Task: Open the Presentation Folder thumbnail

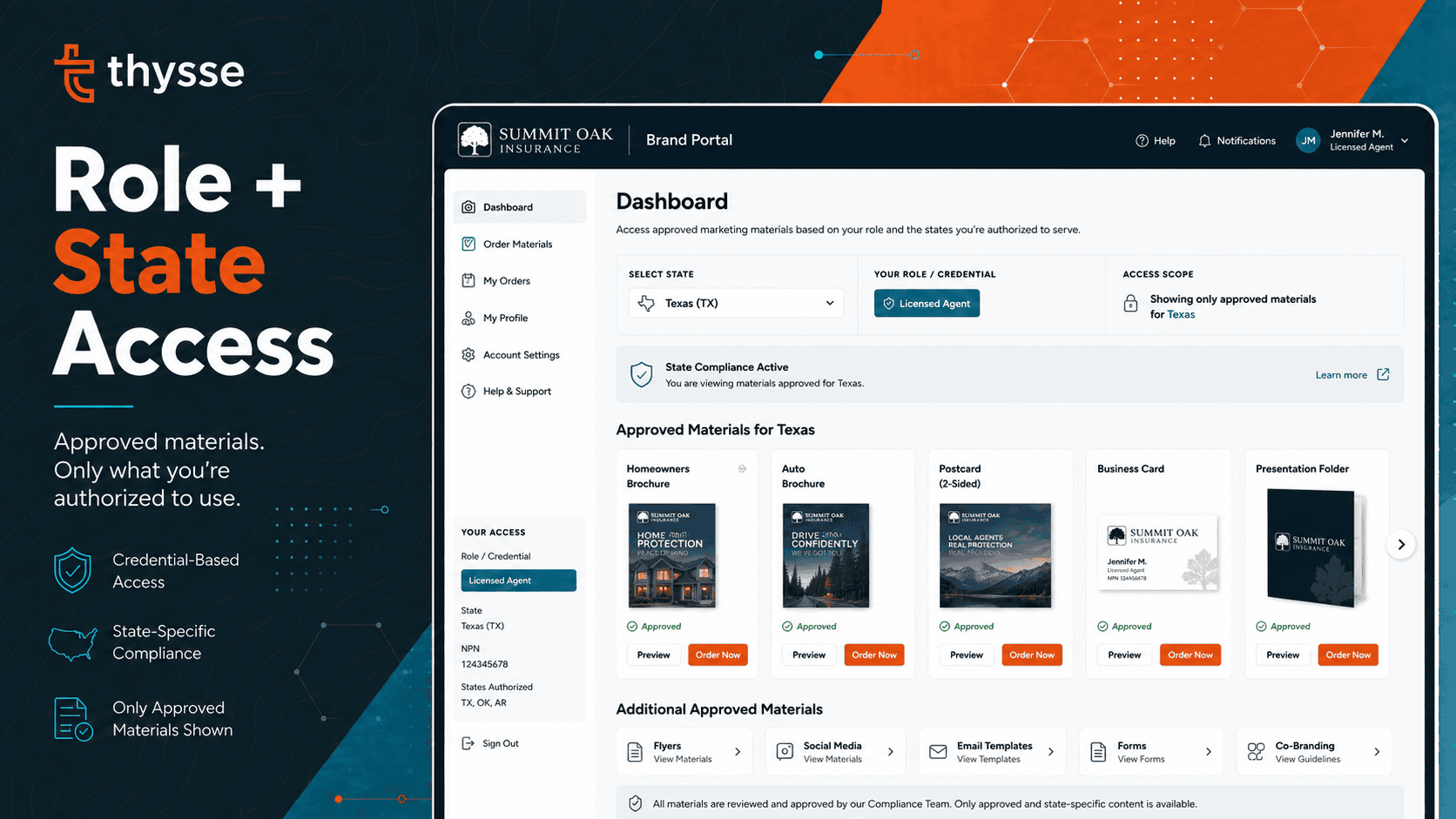Action: (1317, 547)
